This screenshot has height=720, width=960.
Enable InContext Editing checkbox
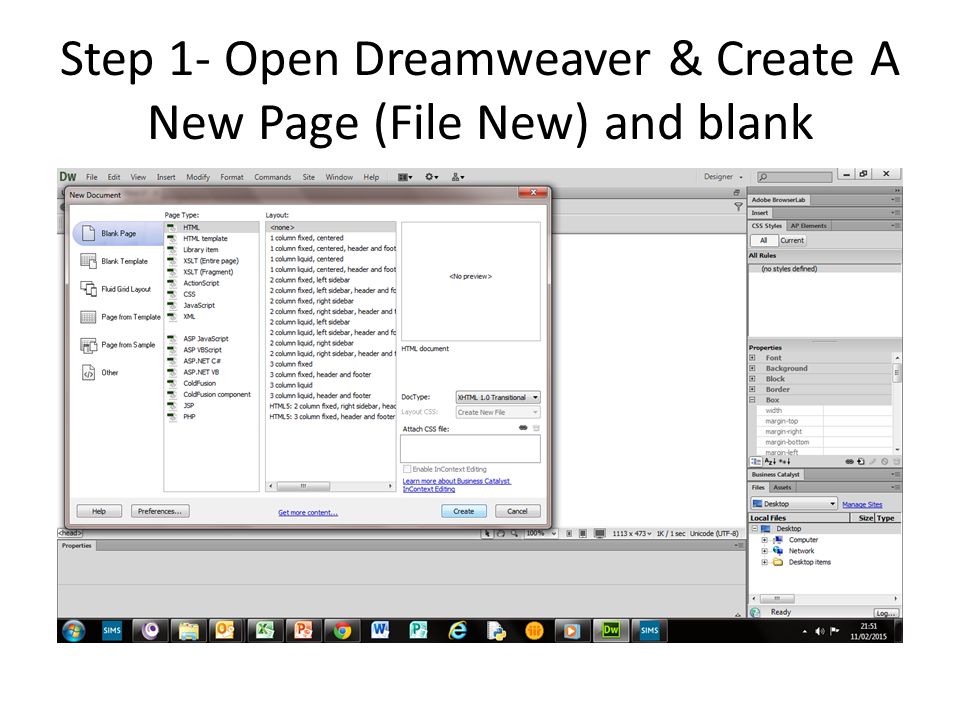pos(407,470)
